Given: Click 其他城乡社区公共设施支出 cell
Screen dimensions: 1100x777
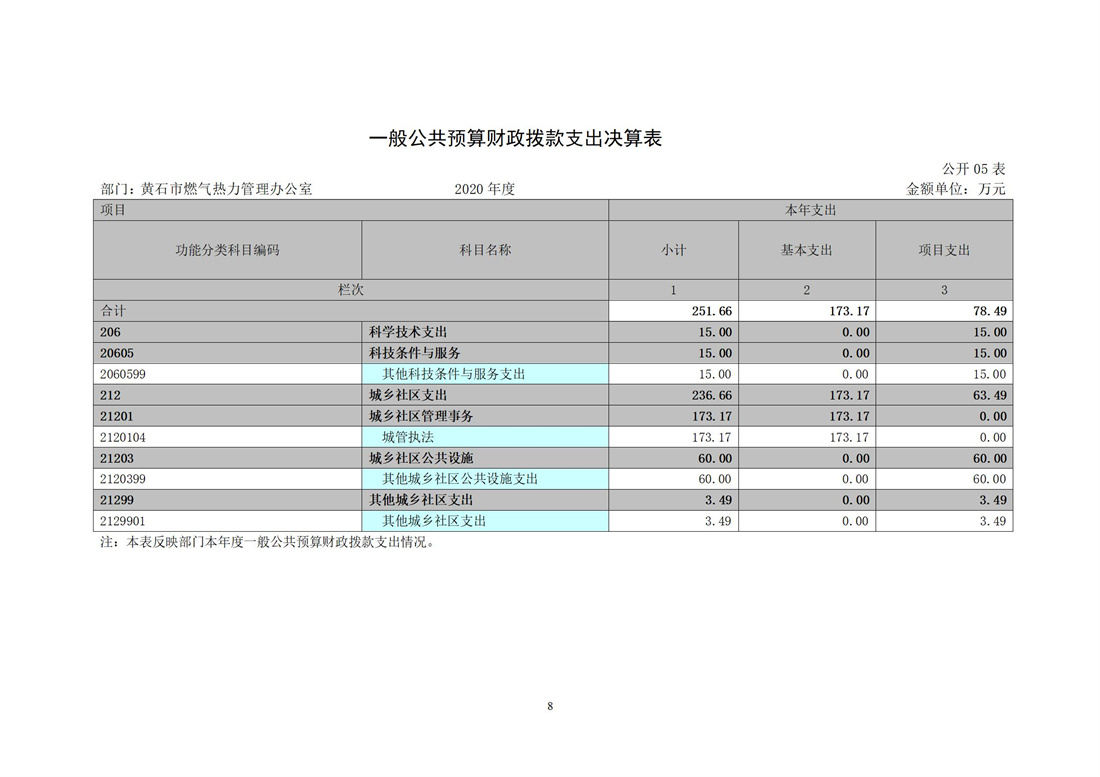Looking at the screenshot, I should point(485,479).
